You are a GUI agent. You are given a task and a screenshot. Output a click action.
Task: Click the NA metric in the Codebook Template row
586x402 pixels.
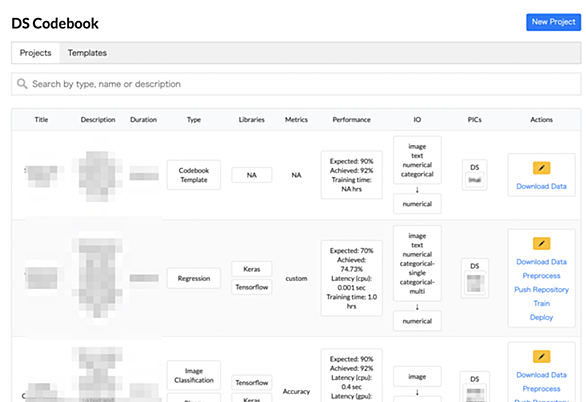(x=296, y=175)
